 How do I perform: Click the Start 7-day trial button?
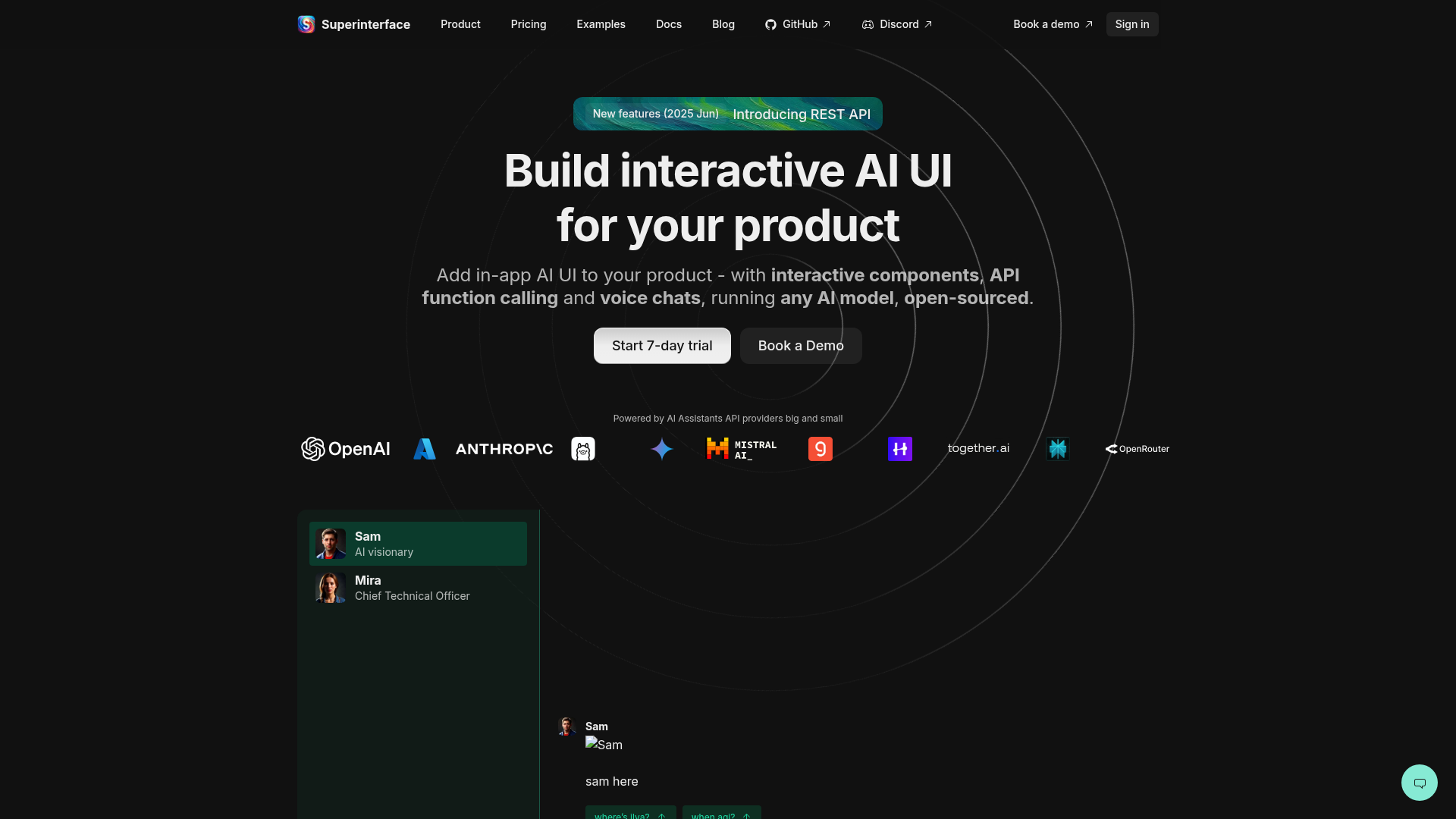(x=661, y=345)
